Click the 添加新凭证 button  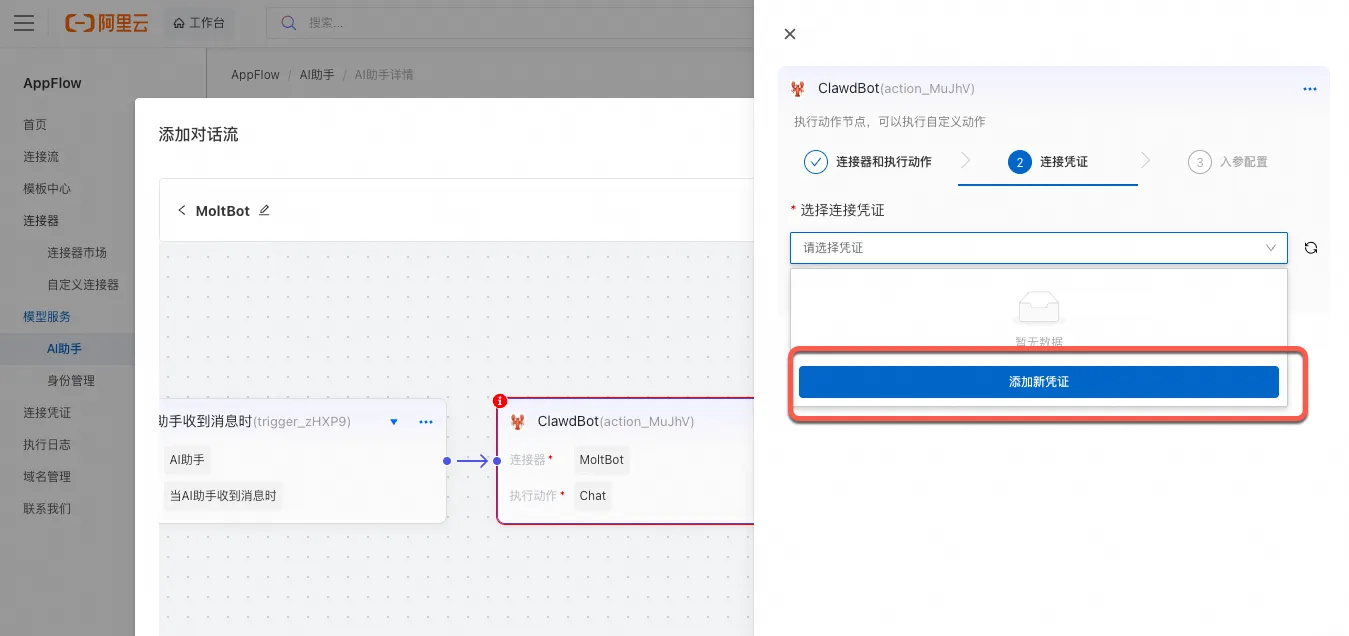tap(1039, 382)
